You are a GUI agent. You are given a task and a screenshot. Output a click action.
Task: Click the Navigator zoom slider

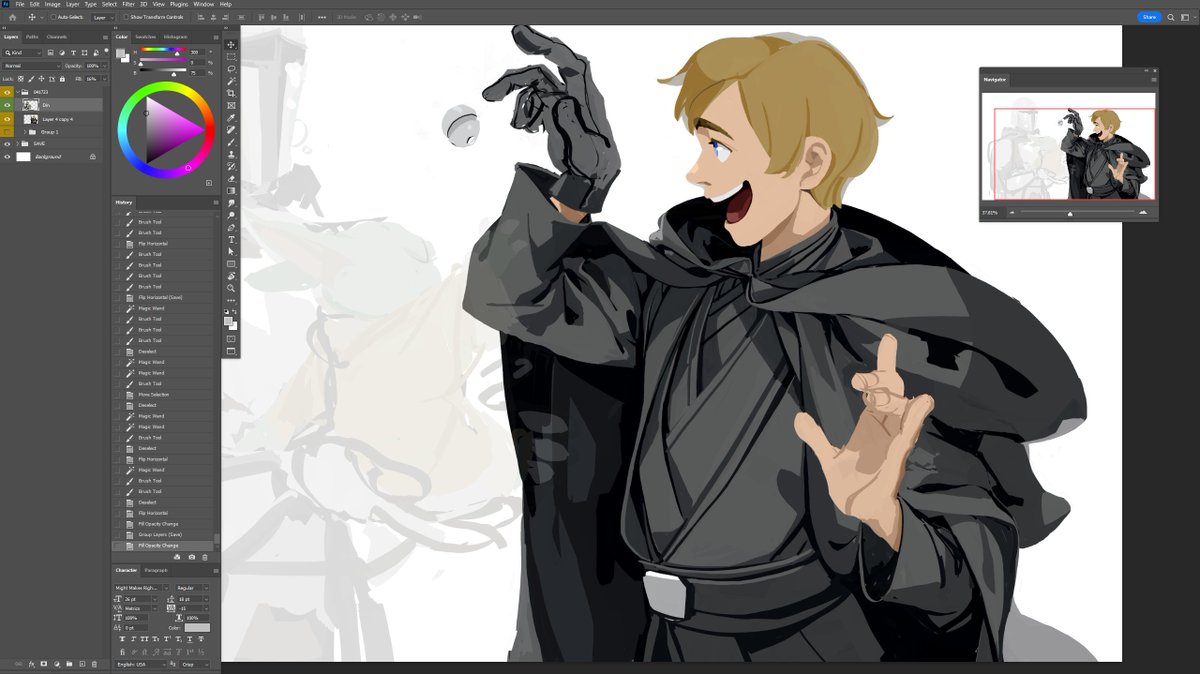[x=1076, y=213]
